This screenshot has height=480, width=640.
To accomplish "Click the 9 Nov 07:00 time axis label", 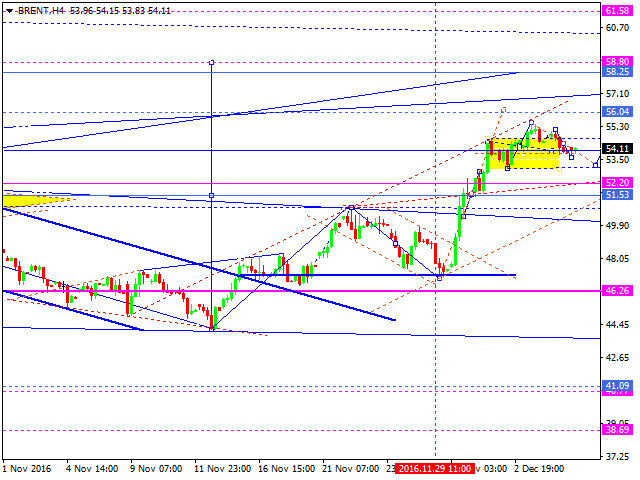I will pos(156,469).
